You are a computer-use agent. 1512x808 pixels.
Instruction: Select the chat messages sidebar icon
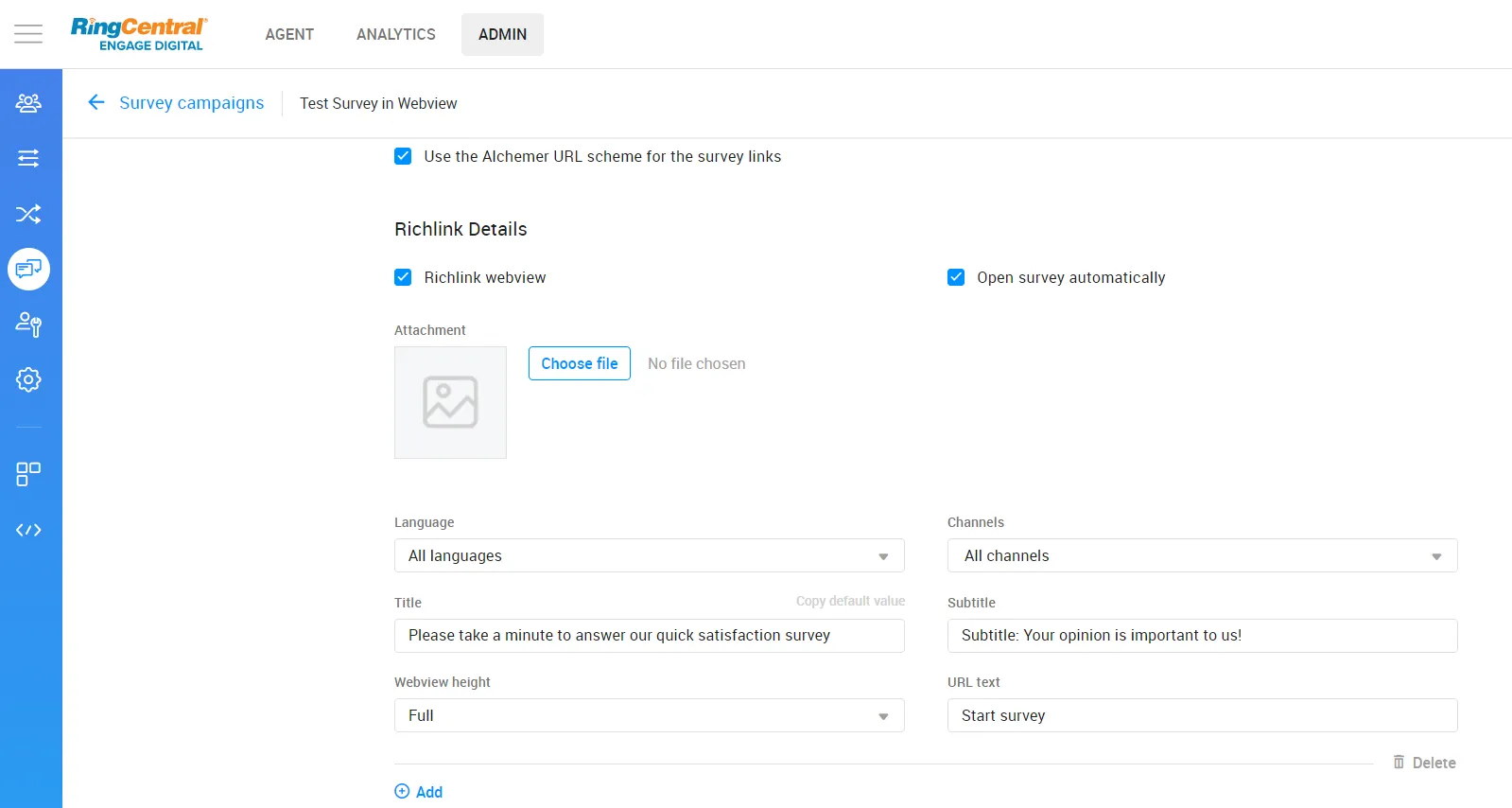pos(28,270)
